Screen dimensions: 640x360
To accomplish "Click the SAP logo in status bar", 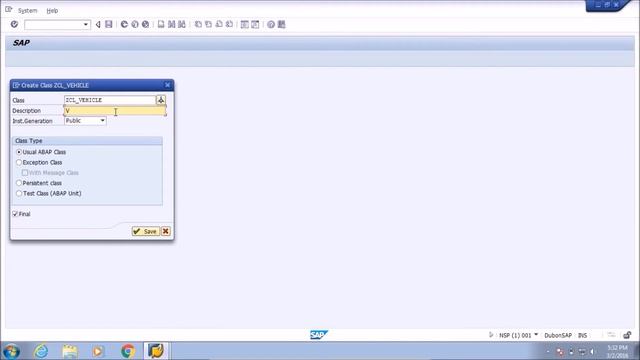I will [x=318, y=335].
